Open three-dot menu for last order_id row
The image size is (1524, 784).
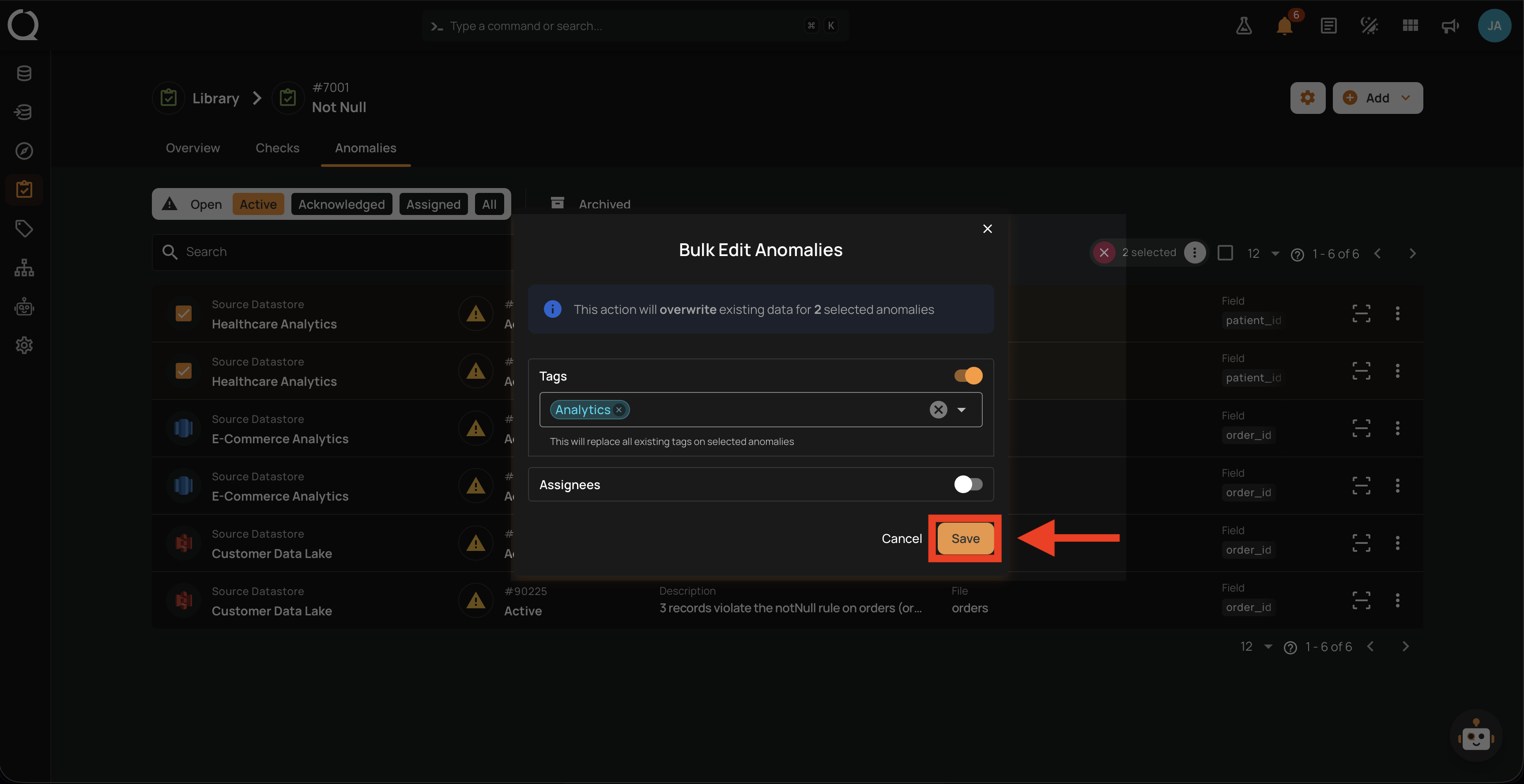coord(1398,600)
